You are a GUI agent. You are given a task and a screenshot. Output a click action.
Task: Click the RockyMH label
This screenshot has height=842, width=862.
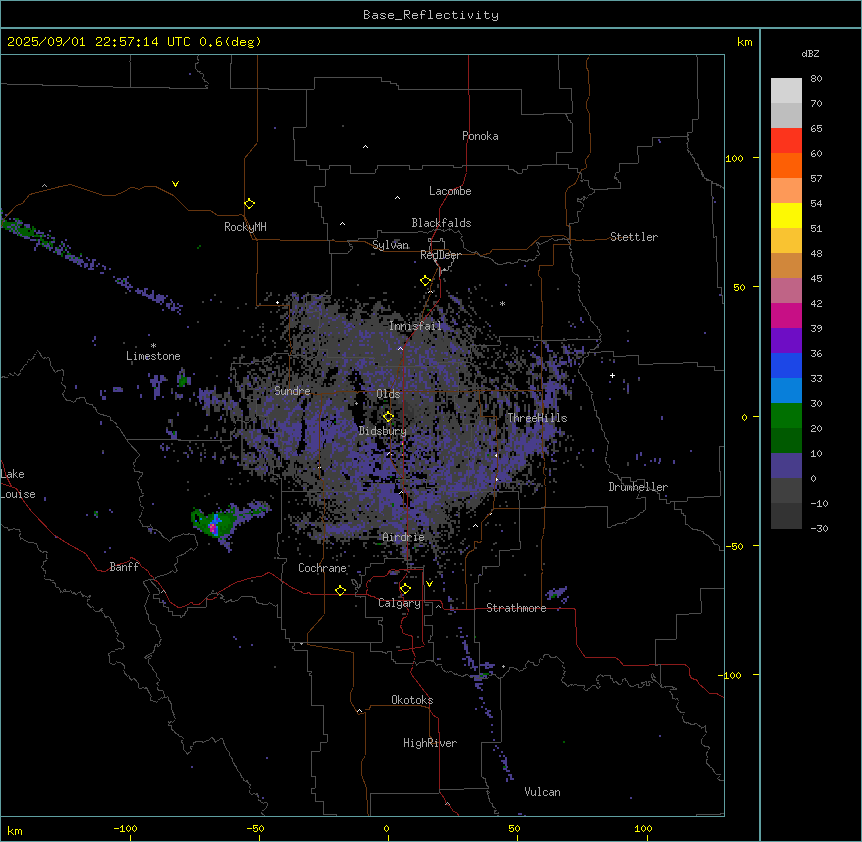click(x=245, y=227)
